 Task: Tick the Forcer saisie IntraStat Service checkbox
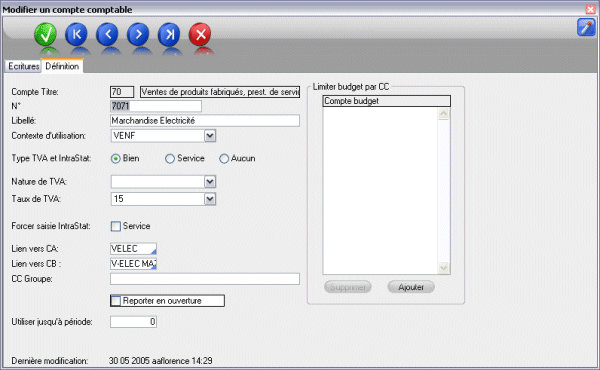point(116,226)
